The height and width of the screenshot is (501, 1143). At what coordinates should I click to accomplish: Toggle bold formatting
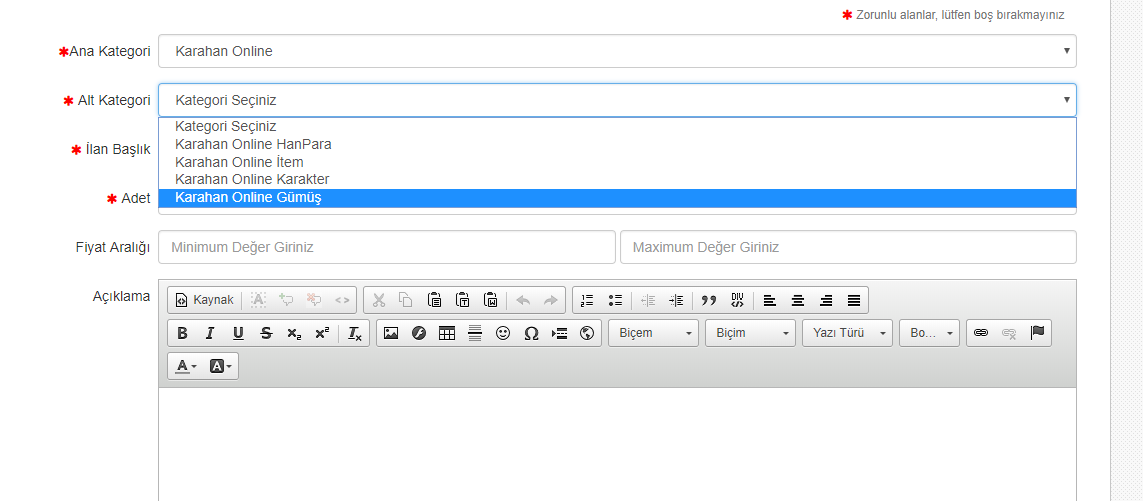[182, 333]
